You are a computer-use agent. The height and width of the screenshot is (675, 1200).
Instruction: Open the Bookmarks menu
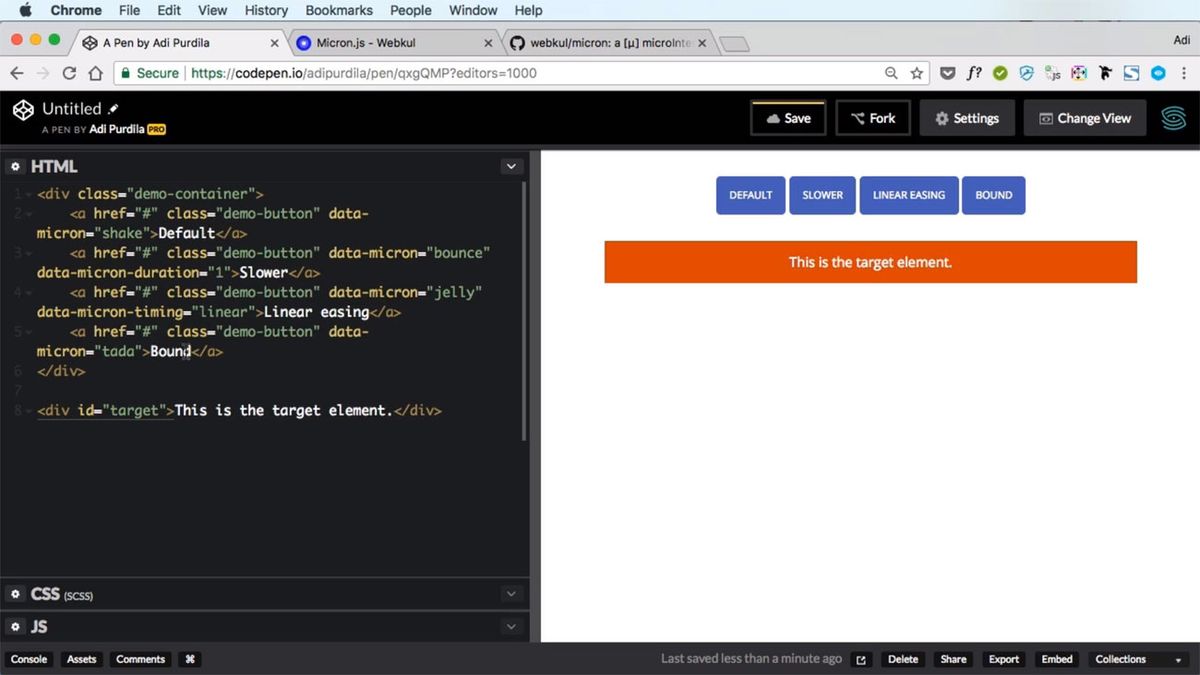tap(338, 10)
